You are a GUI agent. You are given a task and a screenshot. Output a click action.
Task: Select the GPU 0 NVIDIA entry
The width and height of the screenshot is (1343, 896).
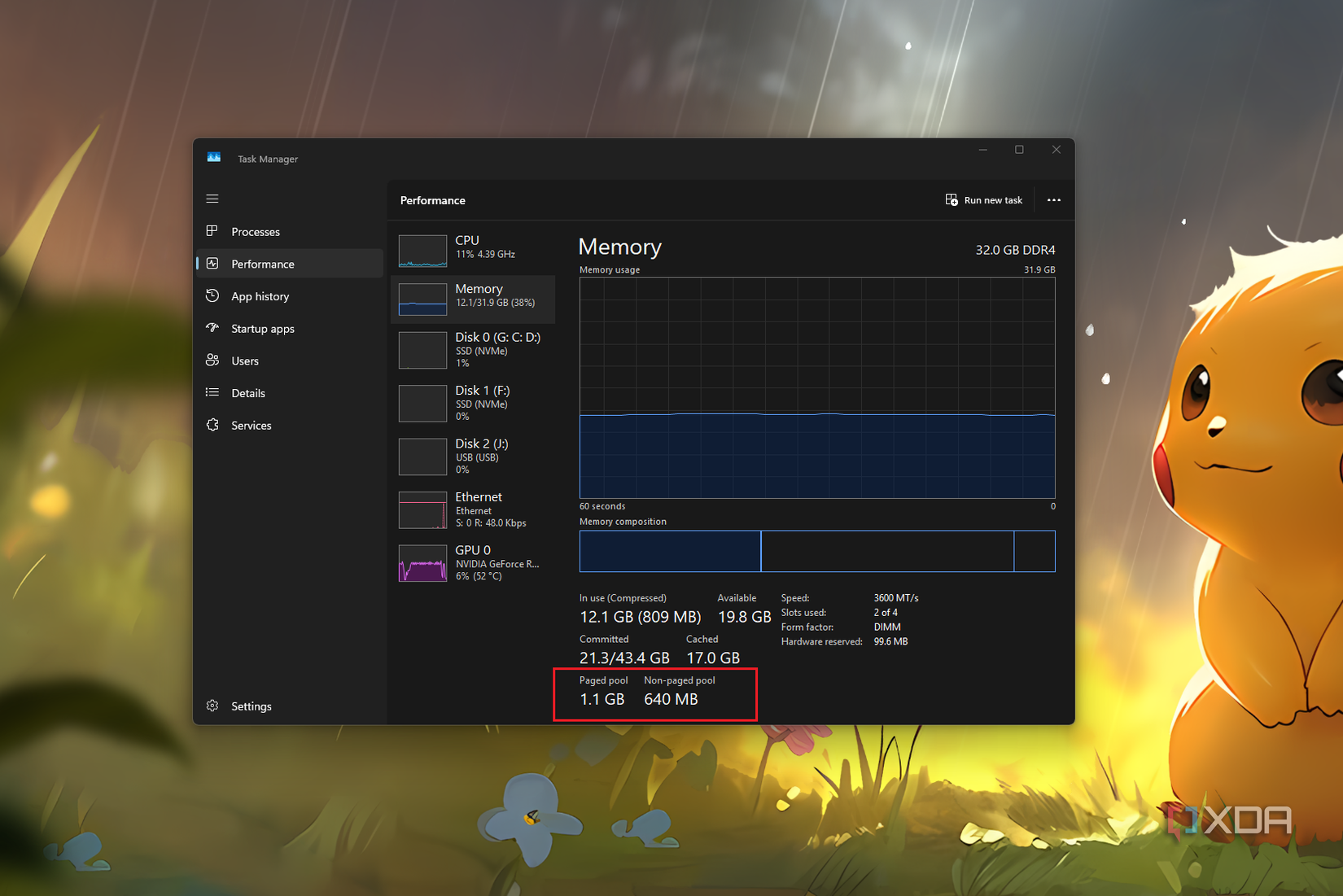[473, 563]
